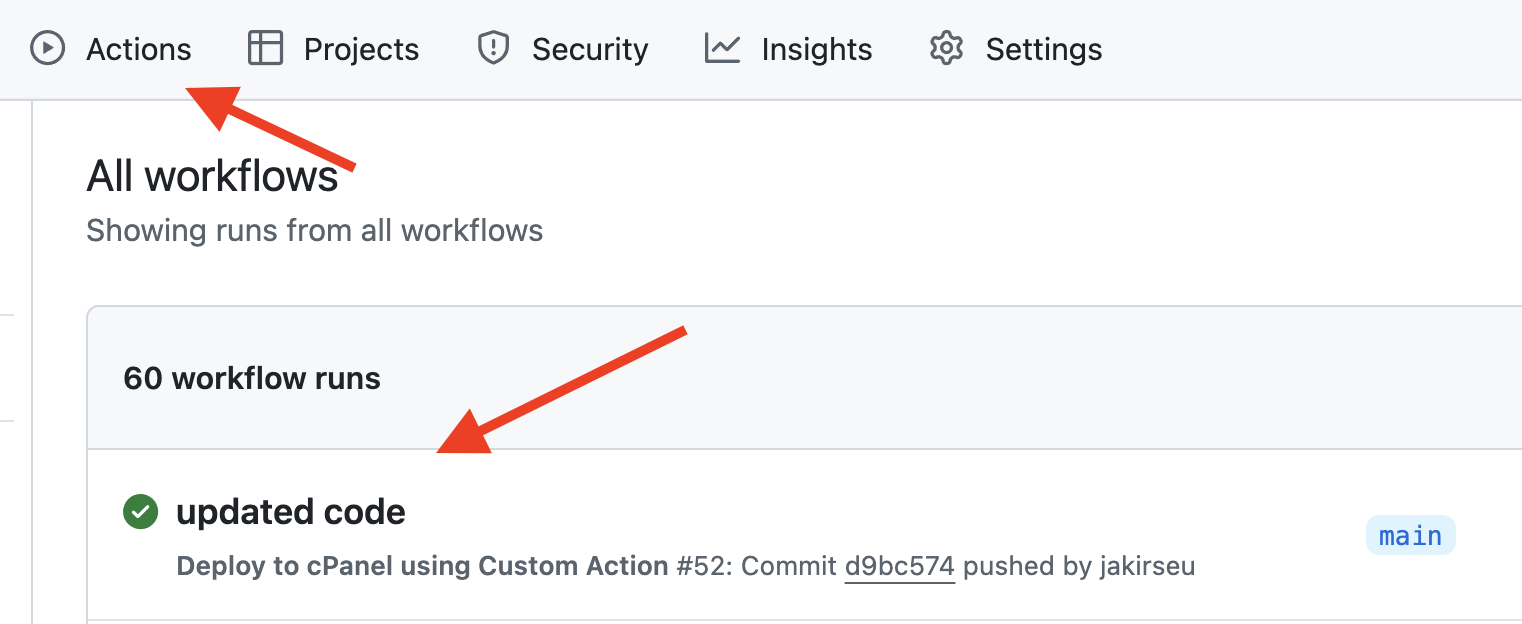Open the "updated code" workflow run

tap(291, 512)
